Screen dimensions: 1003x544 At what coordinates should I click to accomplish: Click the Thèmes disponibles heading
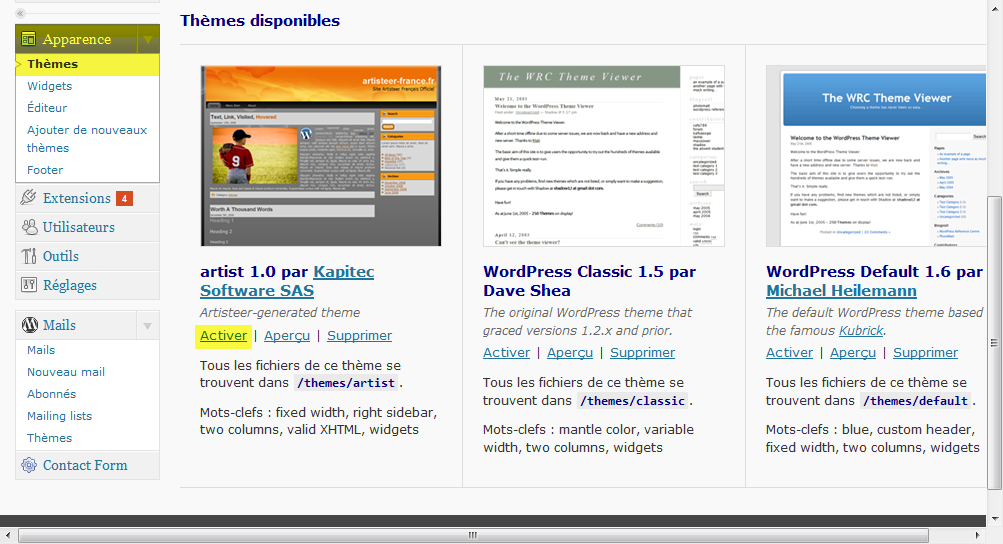click(260, 20)
